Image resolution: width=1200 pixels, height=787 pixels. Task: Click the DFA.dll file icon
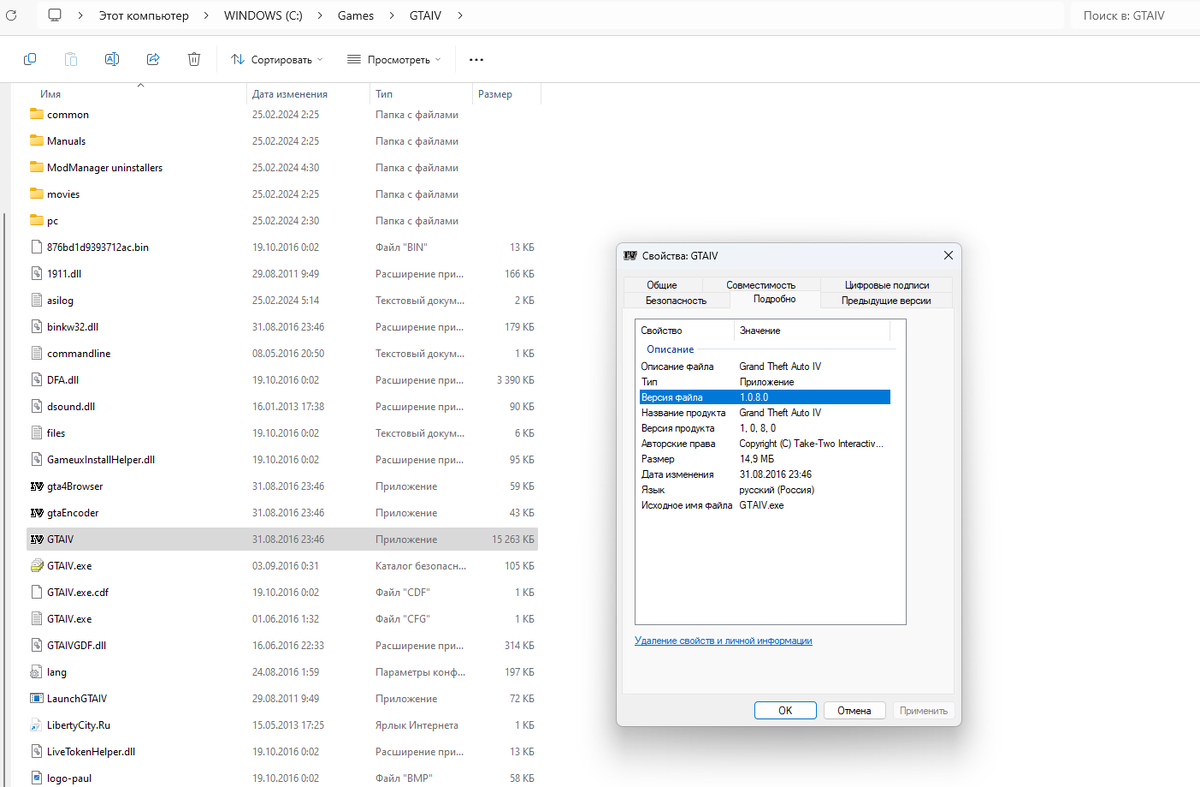pos(37,380)
